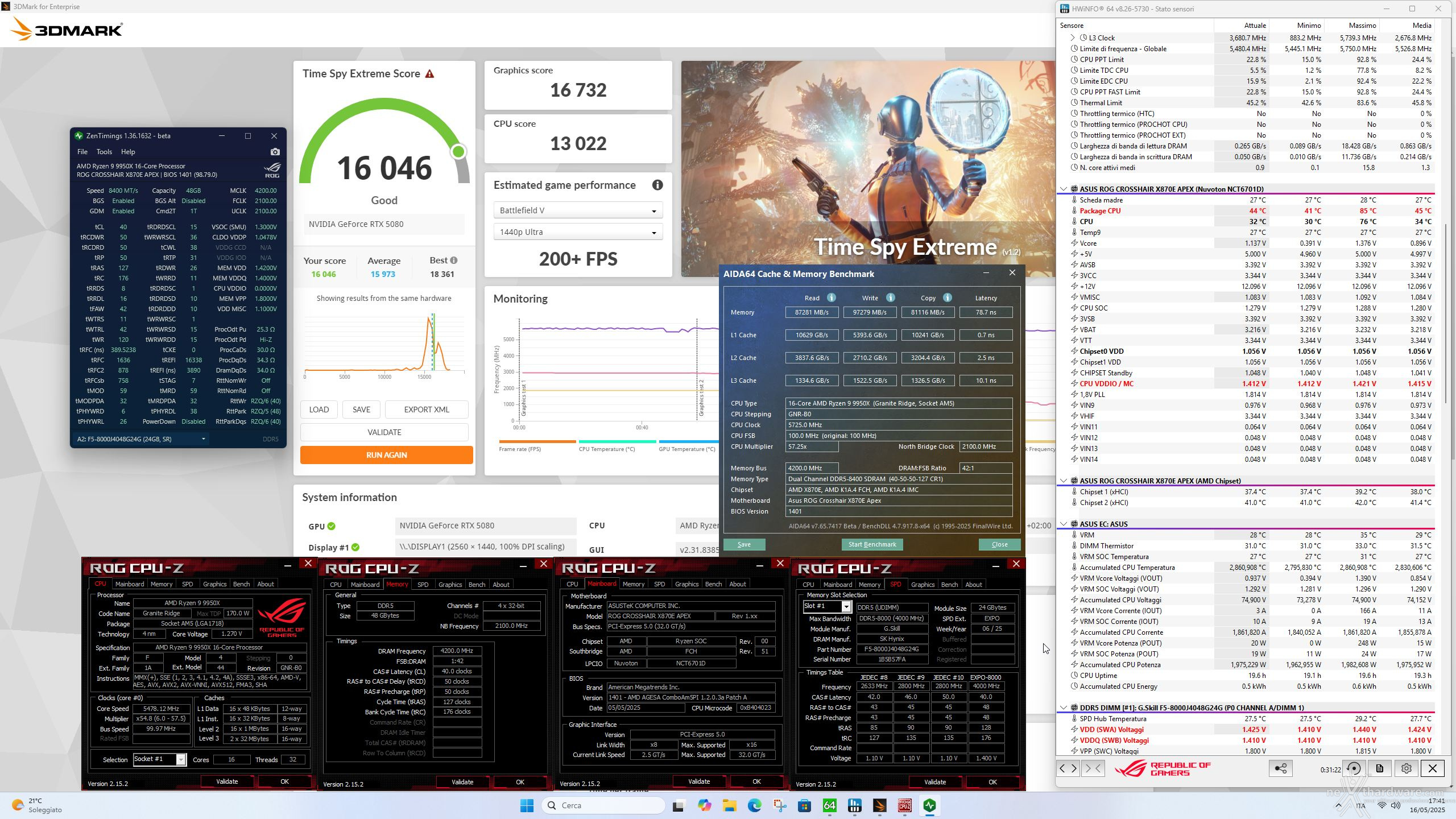The height and width of the screenshot is (819, 1456).
Task: Click the EXPORT XML button
Action: tap(427, 409)
